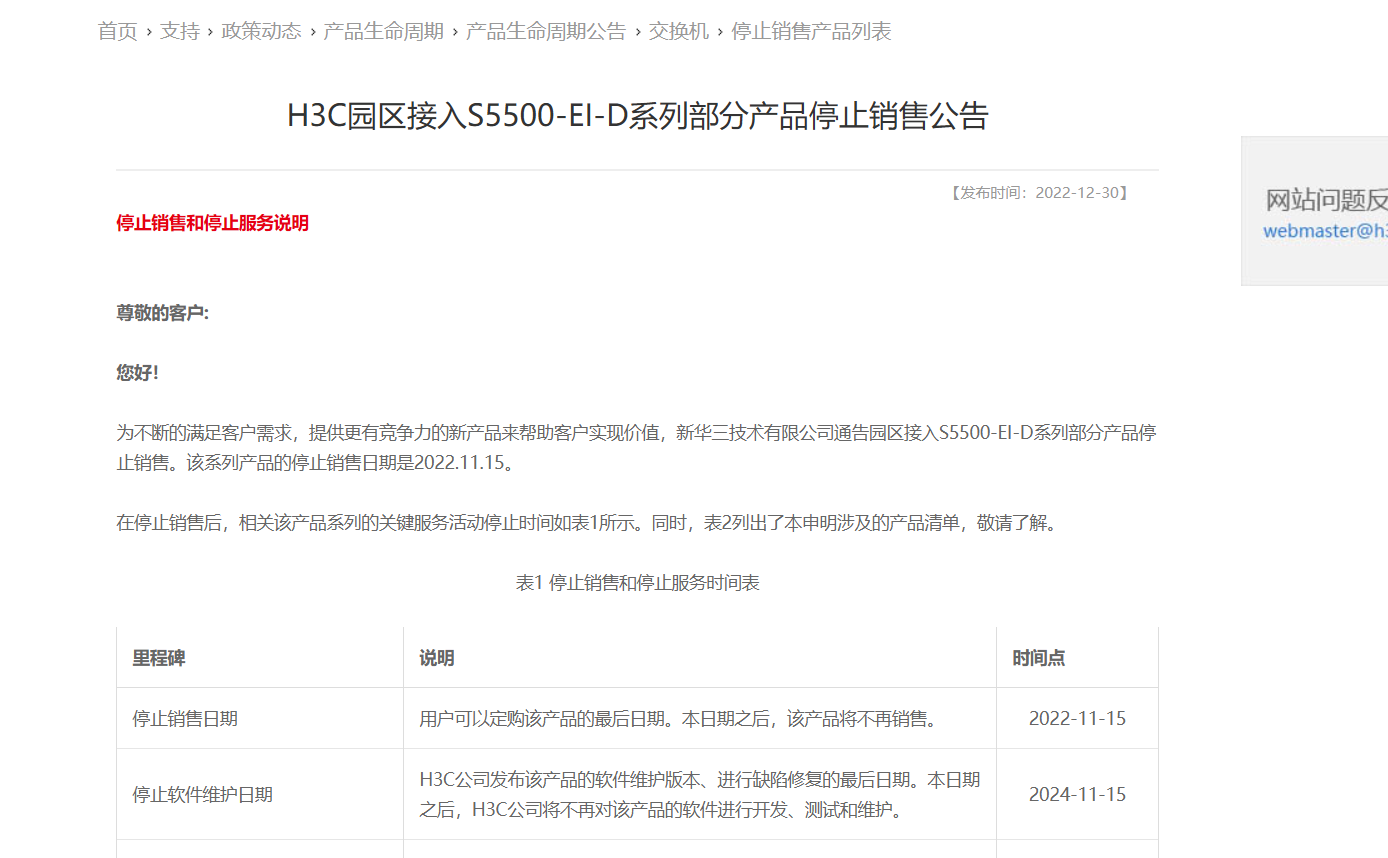Click the description starting H3C公司发布该产品的软件维护版本
Viewport: 1388px width, 858px height.
pyautogui.click(x=700, y=795)
